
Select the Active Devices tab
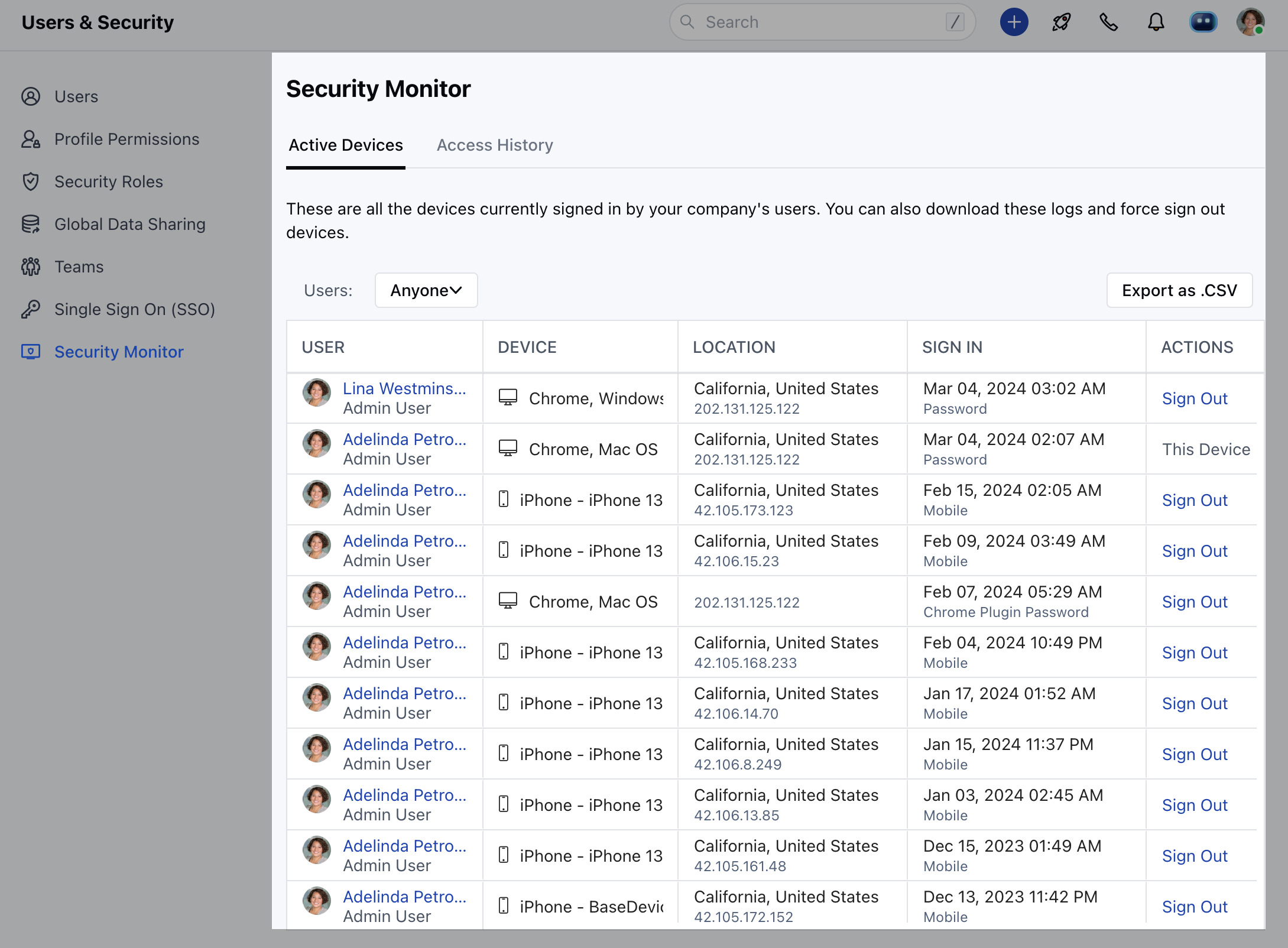coord(346,145)
